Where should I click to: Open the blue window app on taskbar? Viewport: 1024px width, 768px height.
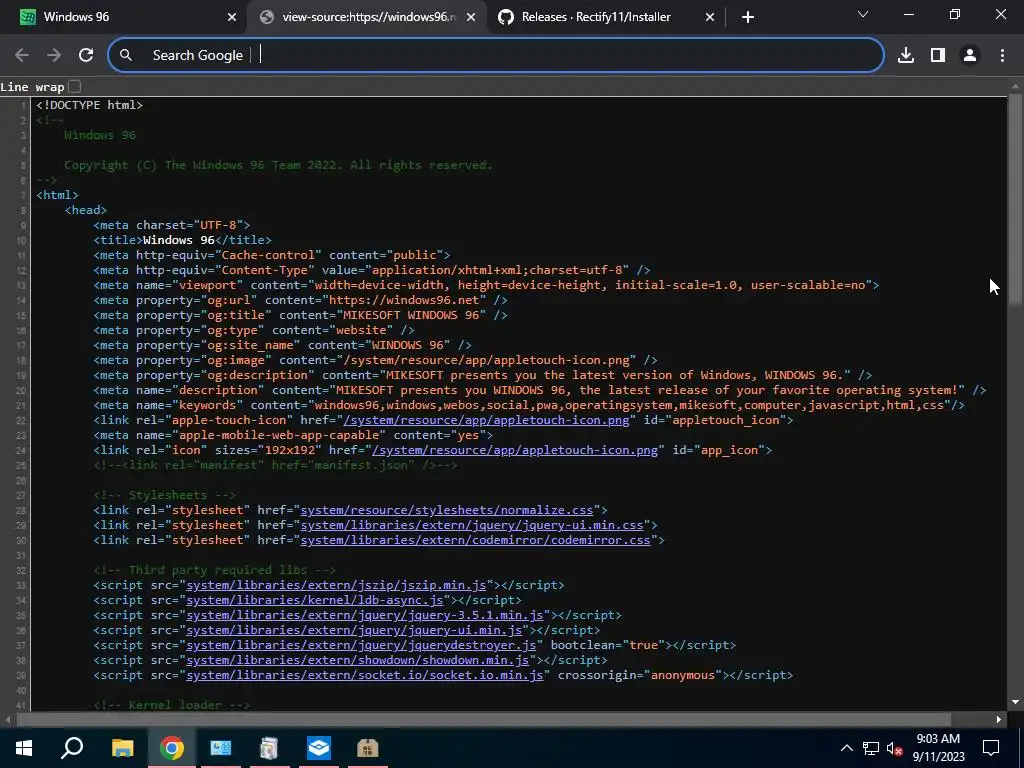click(x=221, y=748)
